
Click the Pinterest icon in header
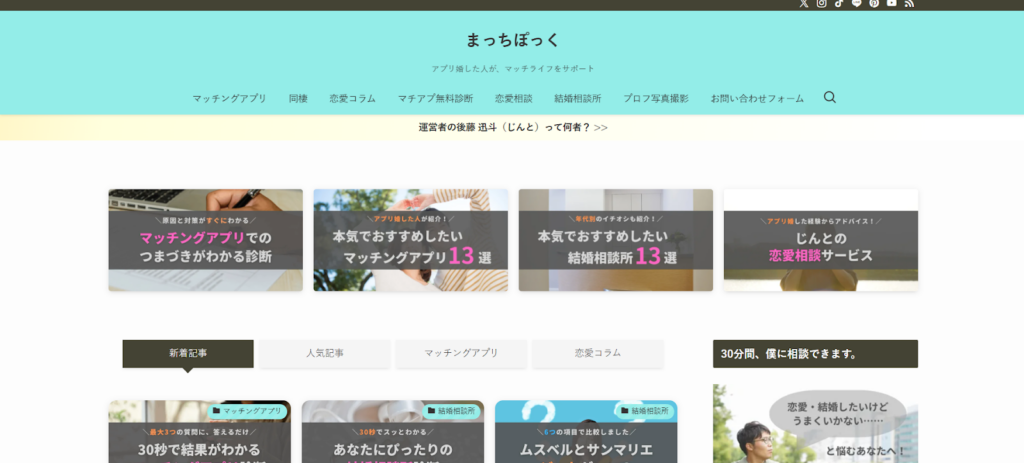click(x=874, y=4)
